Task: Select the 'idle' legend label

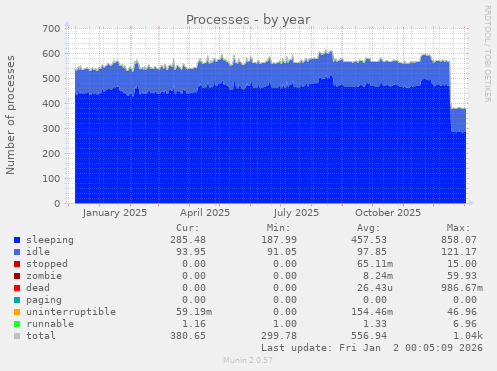Action: (38, 252)
